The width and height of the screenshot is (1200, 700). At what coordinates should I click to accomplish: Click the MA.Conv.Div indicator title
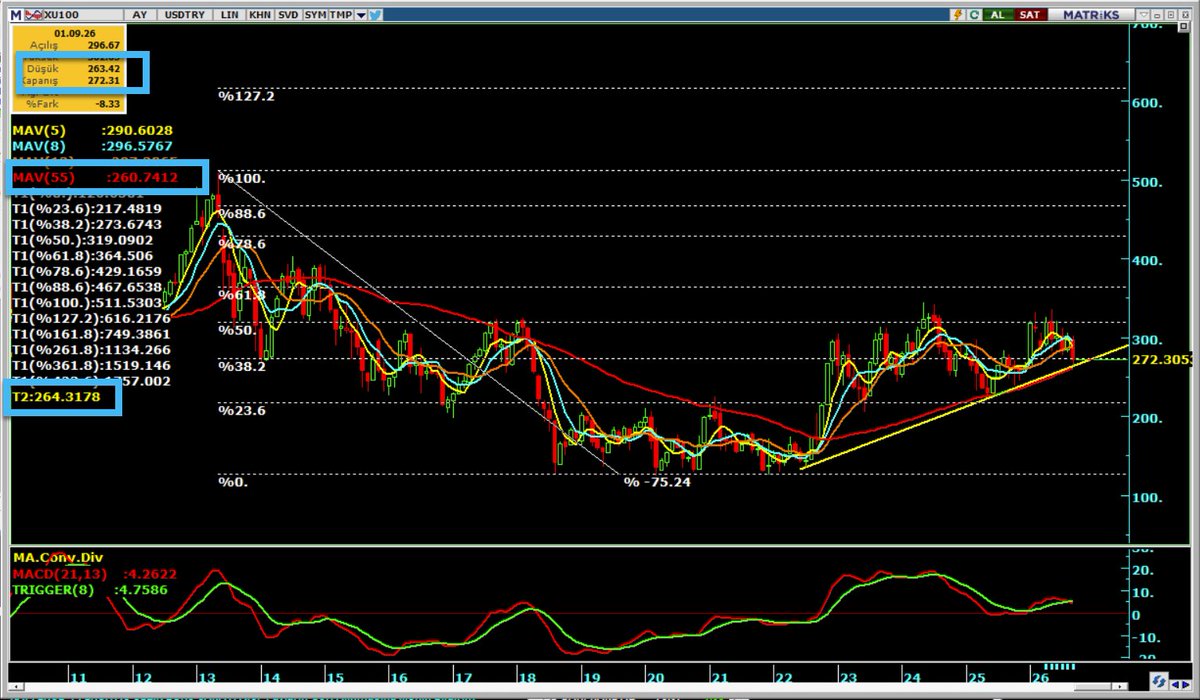click(x=57, y=557)
